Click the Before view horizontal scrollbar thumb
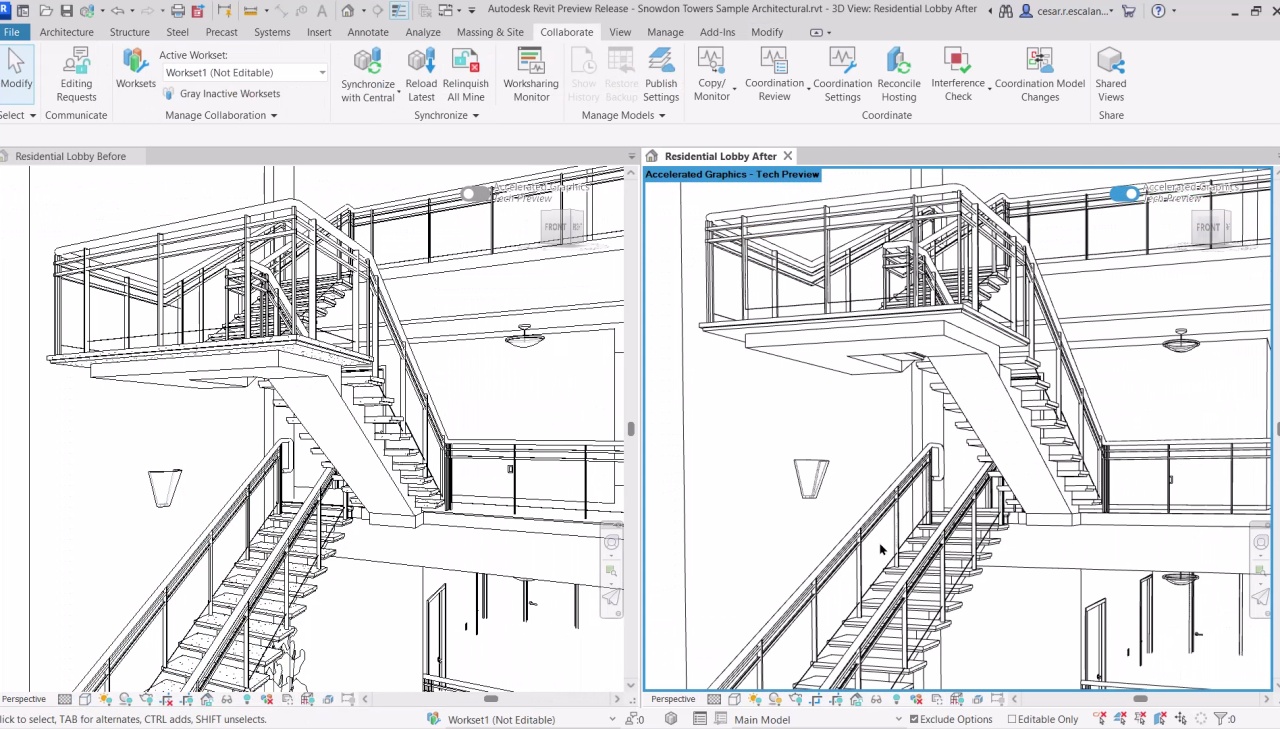Screen dimensions: 1280x729 tap(491, 699)
